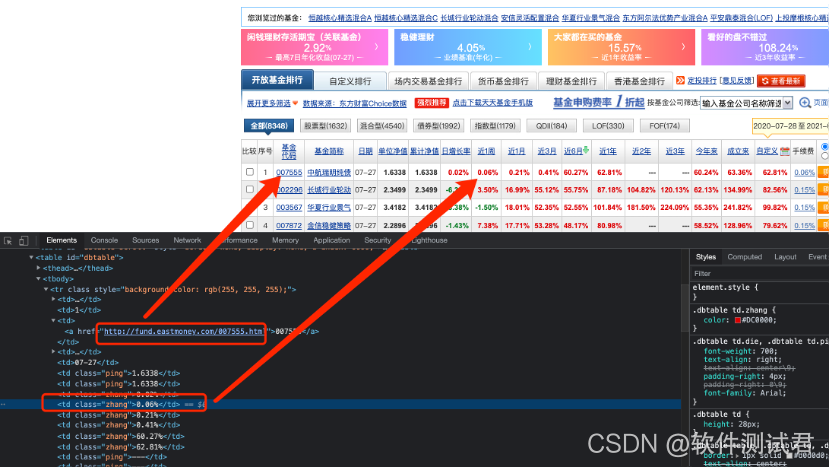
Task: Open the Application tab
Action: pos(332,240)
